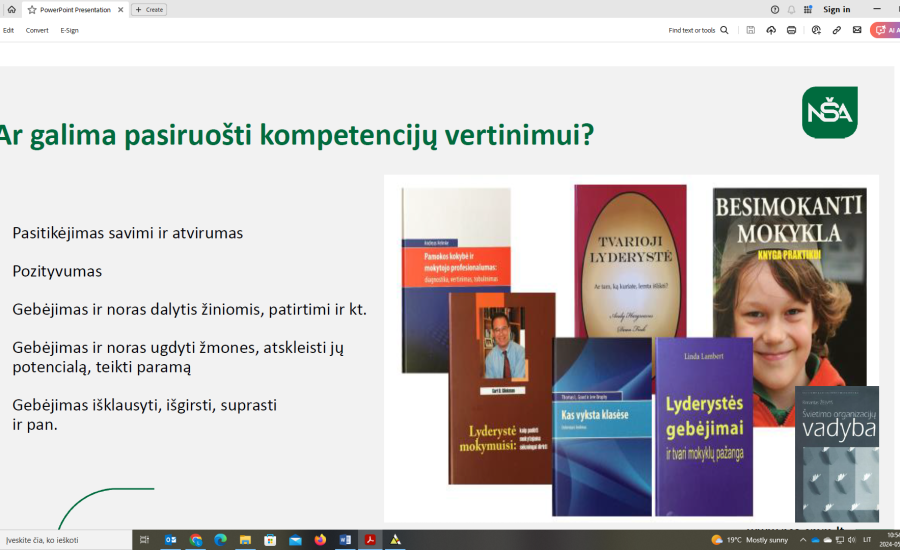Open the Convert menu

pyautogui.click(x=37, y=30)
